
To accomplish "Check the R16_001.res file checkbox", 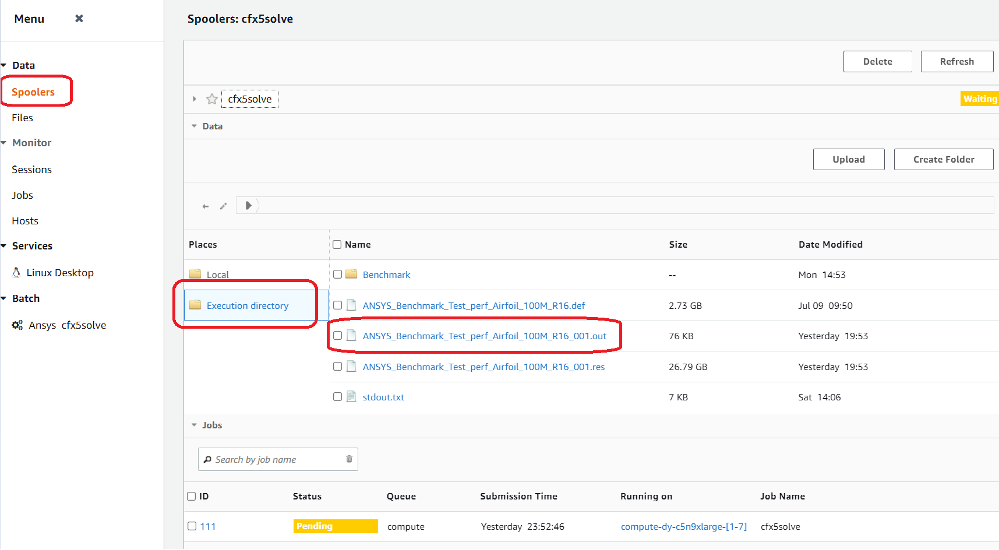I will coord(337,366).
